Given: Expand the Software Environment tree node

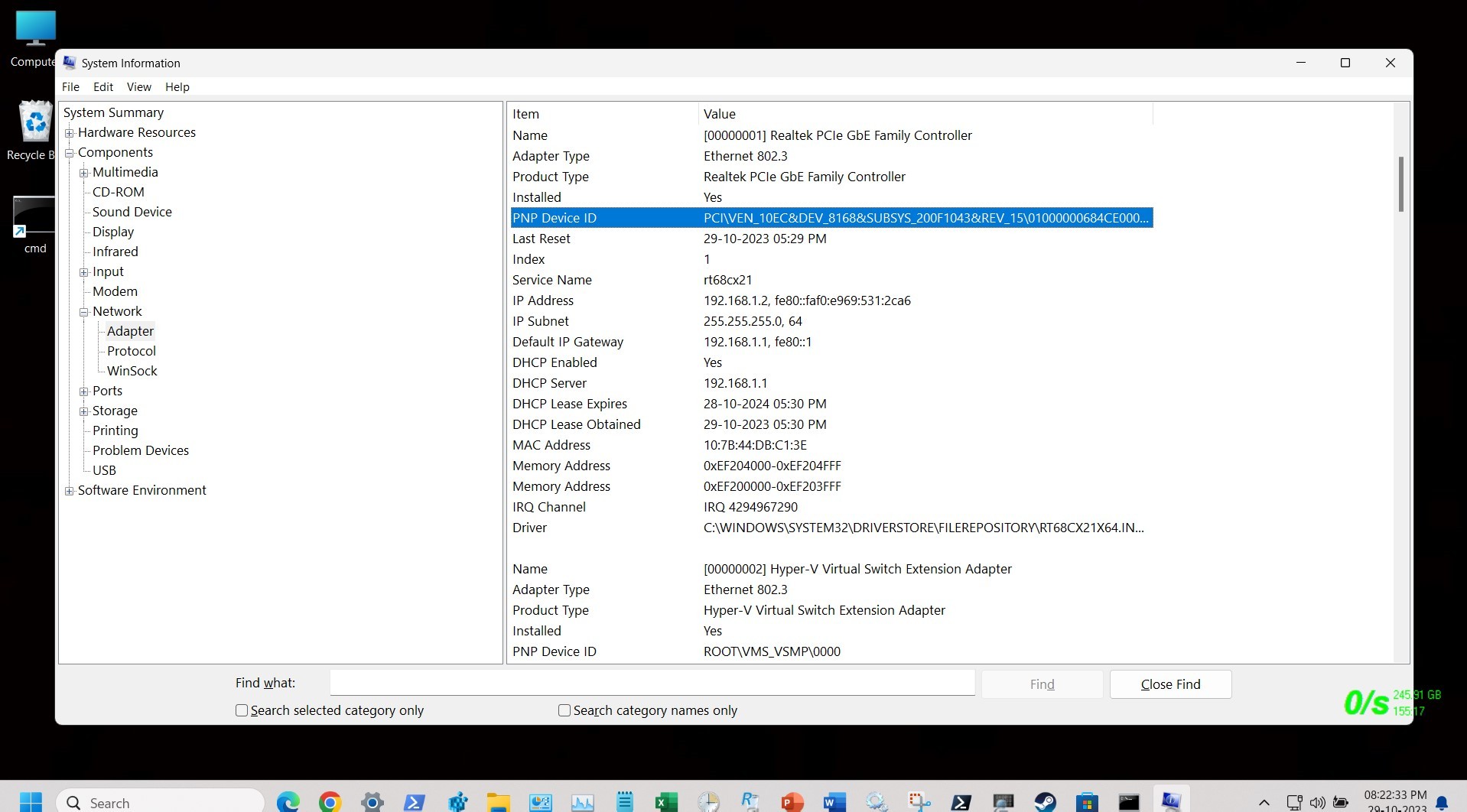Looking at the screenshot, I should click(70, 491).
